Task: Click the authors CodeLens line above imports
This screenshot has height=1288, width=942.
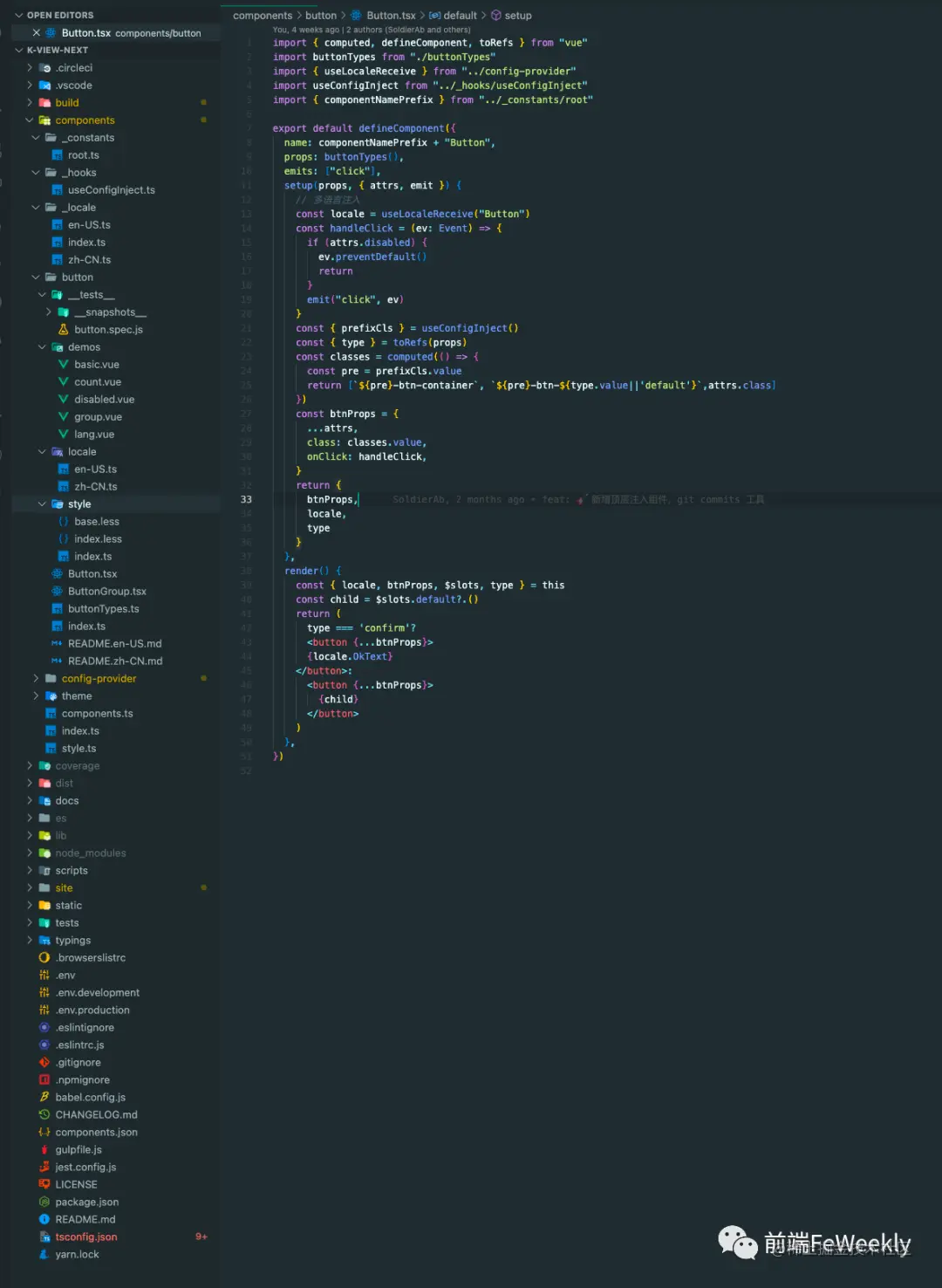Action: coord(372,30)
